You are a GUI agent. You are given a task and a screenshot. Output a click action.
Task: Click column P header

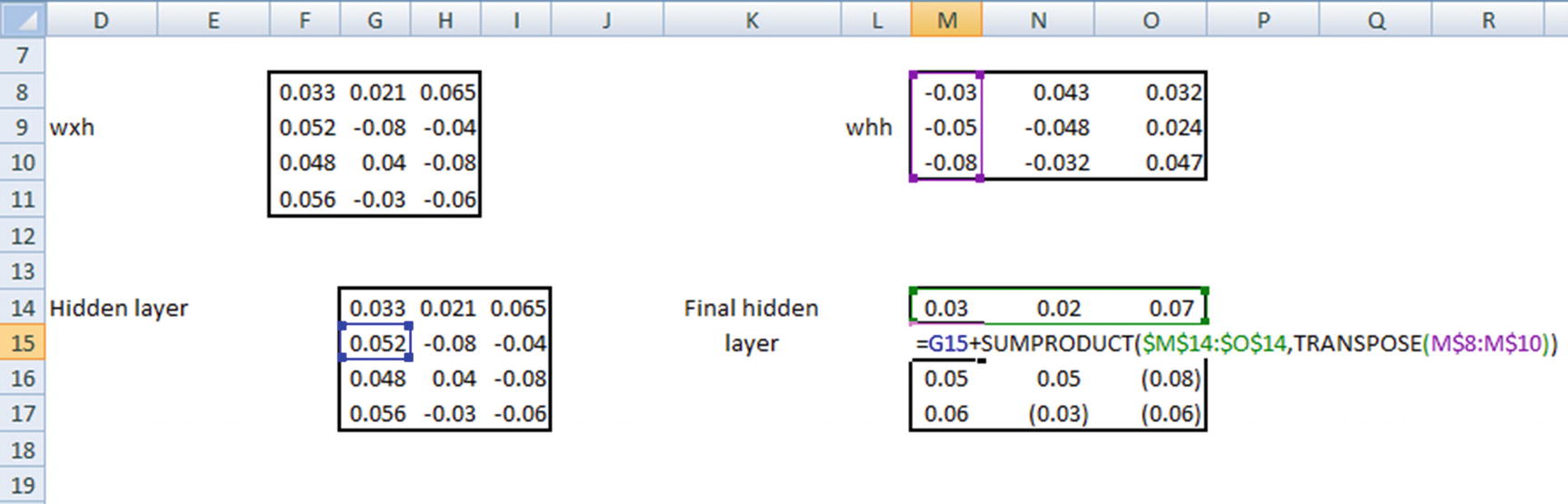coord(1263,19)
